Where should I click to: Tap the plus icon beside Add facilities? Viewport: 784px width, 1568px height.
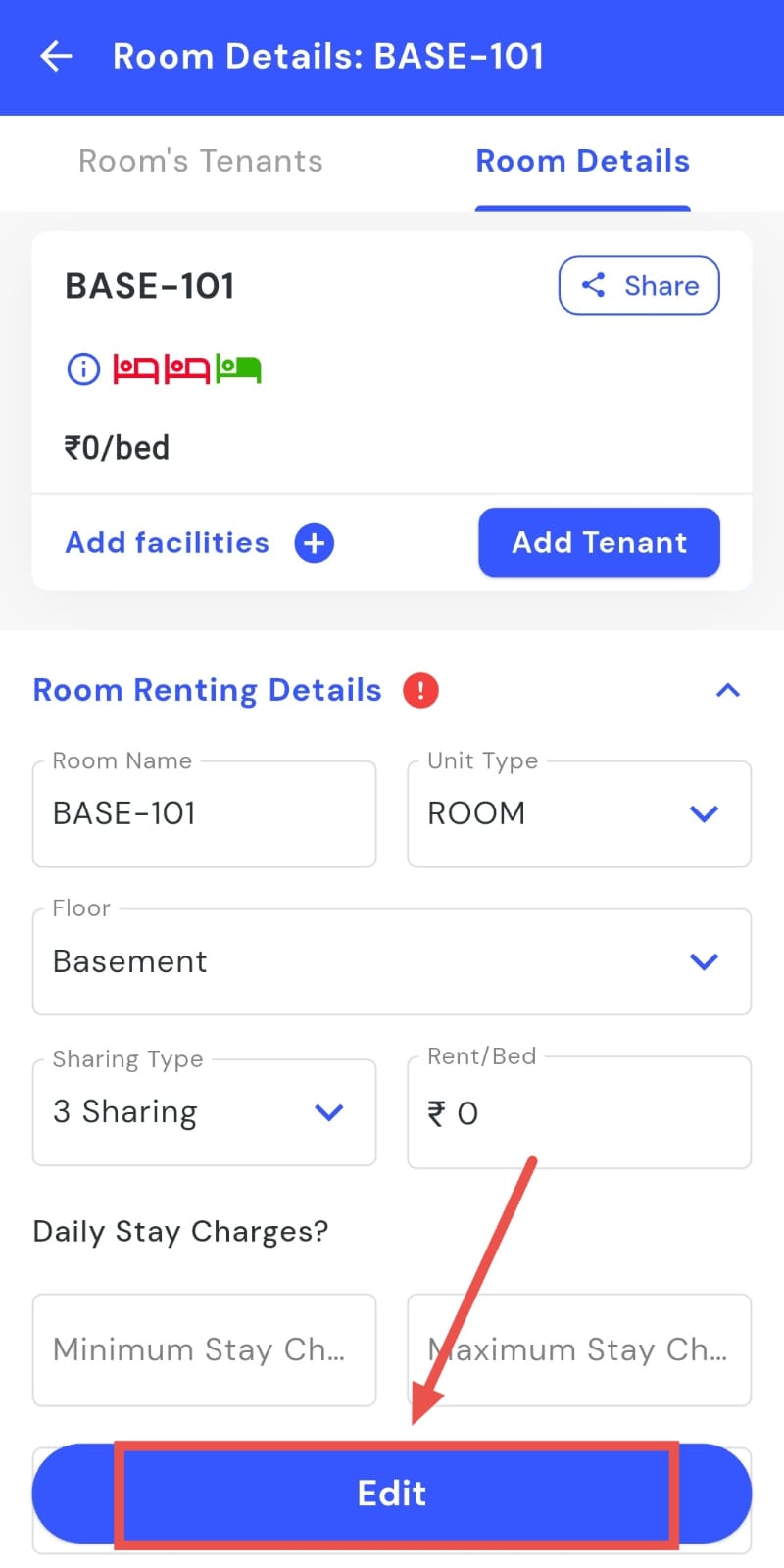click(315, 543)
